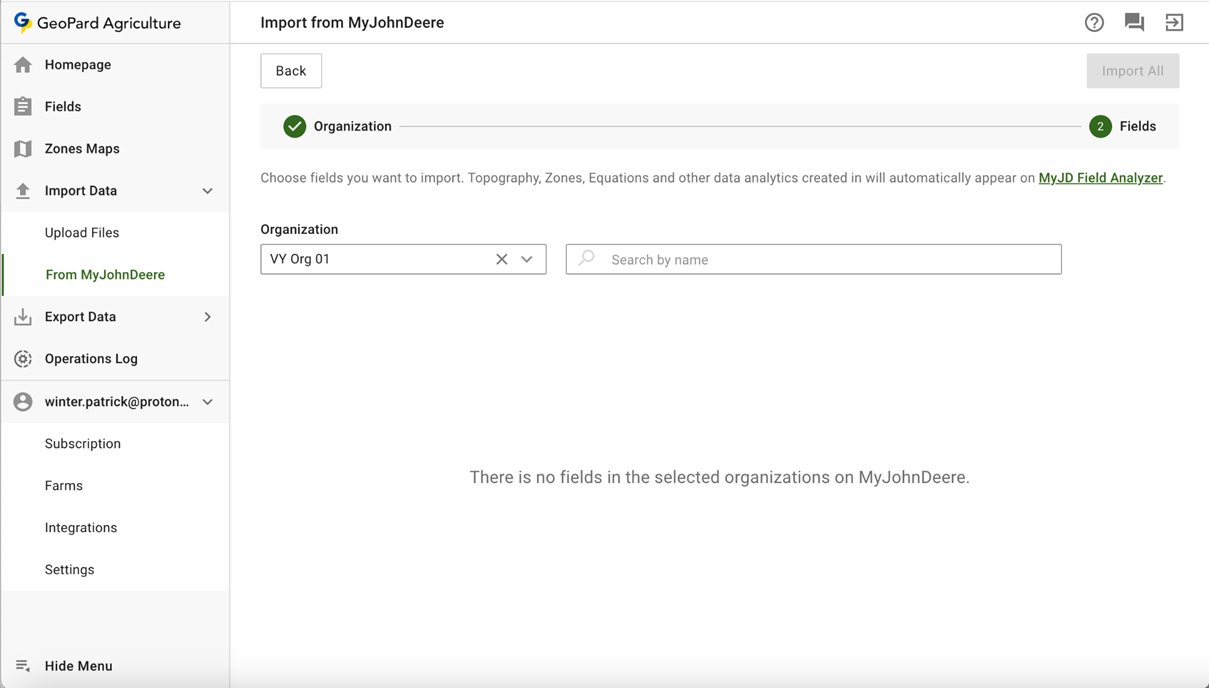Select Upload Files under Import Data
Image resolution: width=1209 pixels, height=688 pixels.
[82, 233]
